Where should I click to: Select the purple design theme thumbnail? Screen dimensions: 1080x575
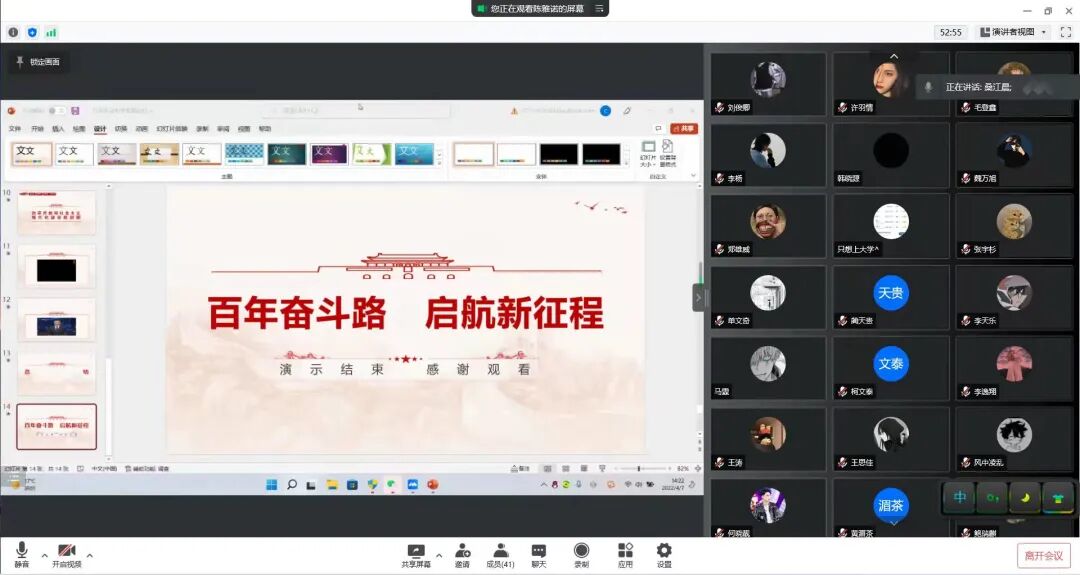coord(329,154)
